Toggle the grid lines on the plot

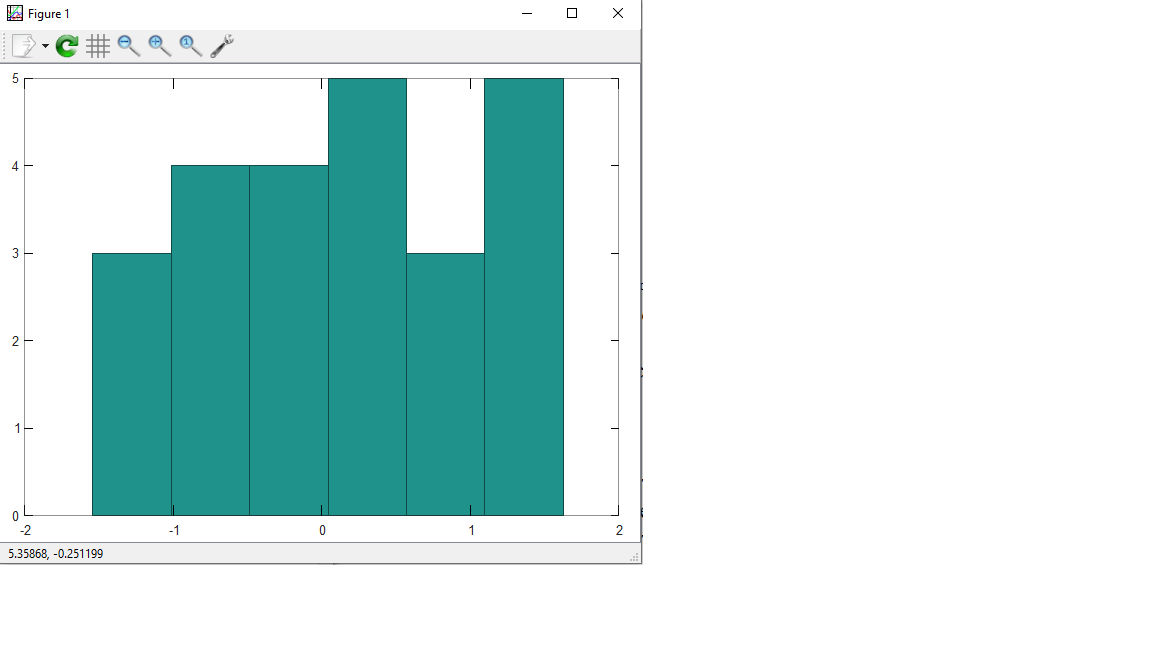point(98,46)
